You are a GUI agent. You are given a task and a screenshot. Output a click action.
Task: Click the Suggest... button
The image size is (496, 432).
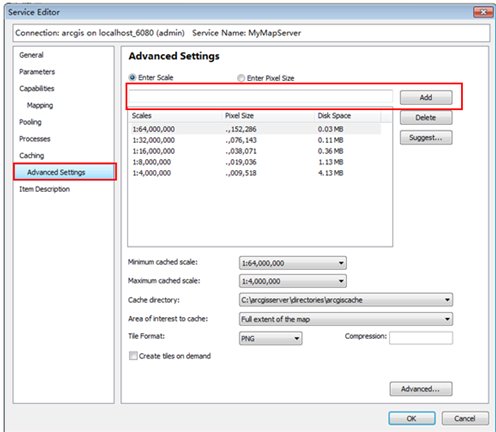[x=426, y=138]
